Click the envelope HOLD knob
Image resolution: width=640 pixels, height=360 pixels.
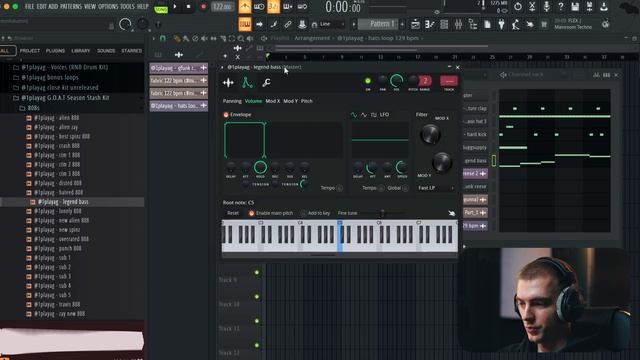260,167
